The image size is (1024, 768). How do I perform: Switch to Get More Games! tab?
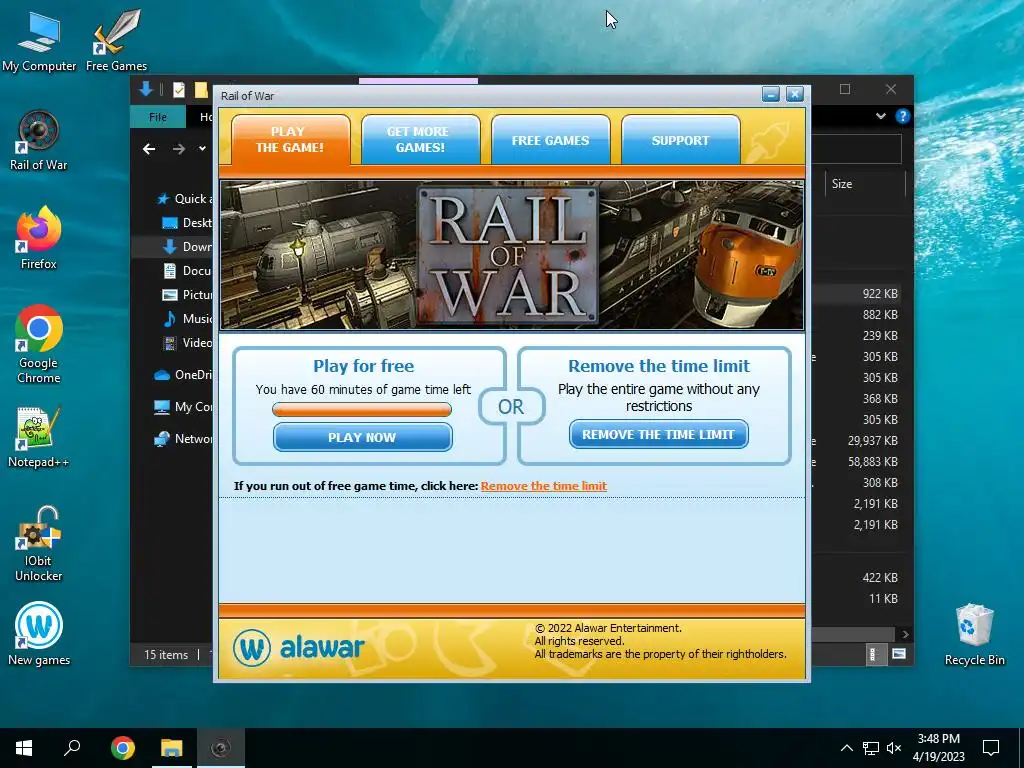coord(420,140)
